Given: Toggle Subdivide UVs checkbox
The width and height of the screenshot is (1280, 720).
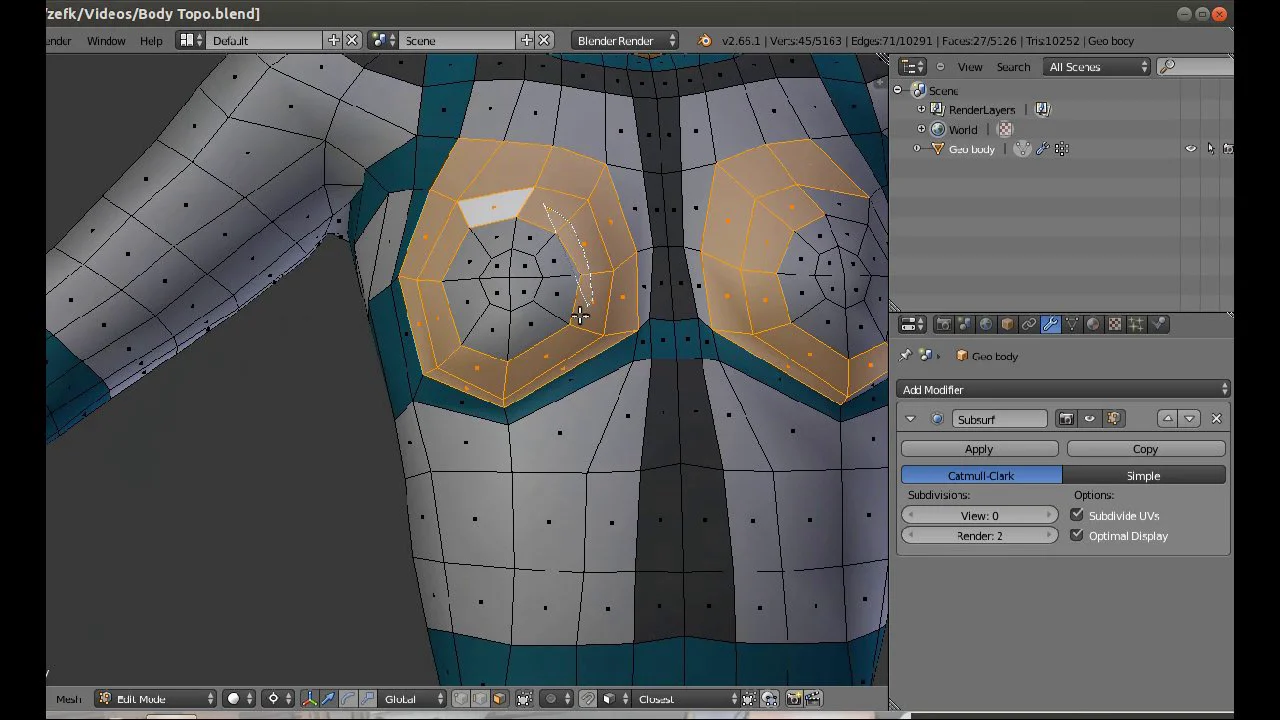Looking at the screenshot, I should (1077, 515).
